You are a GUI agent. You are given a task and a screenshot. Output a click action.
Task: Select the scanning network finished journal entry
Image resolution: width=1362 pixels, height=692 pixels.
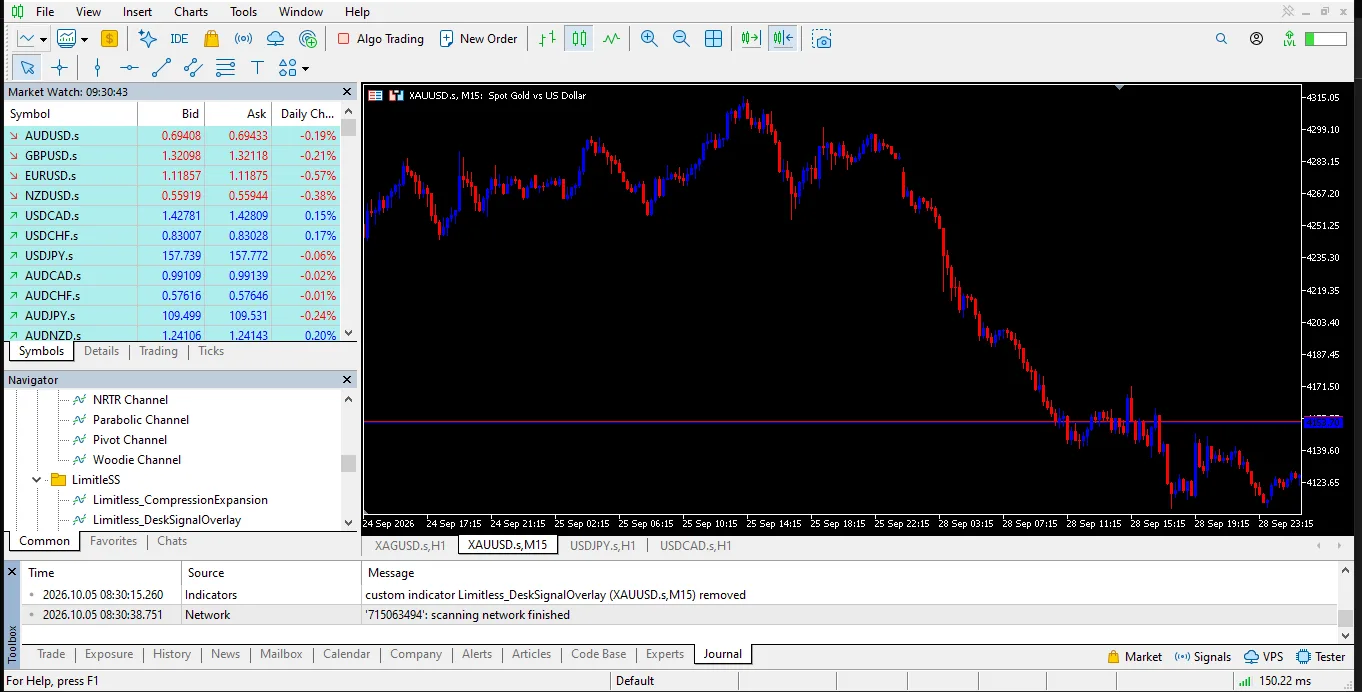(x=678, y=615)
